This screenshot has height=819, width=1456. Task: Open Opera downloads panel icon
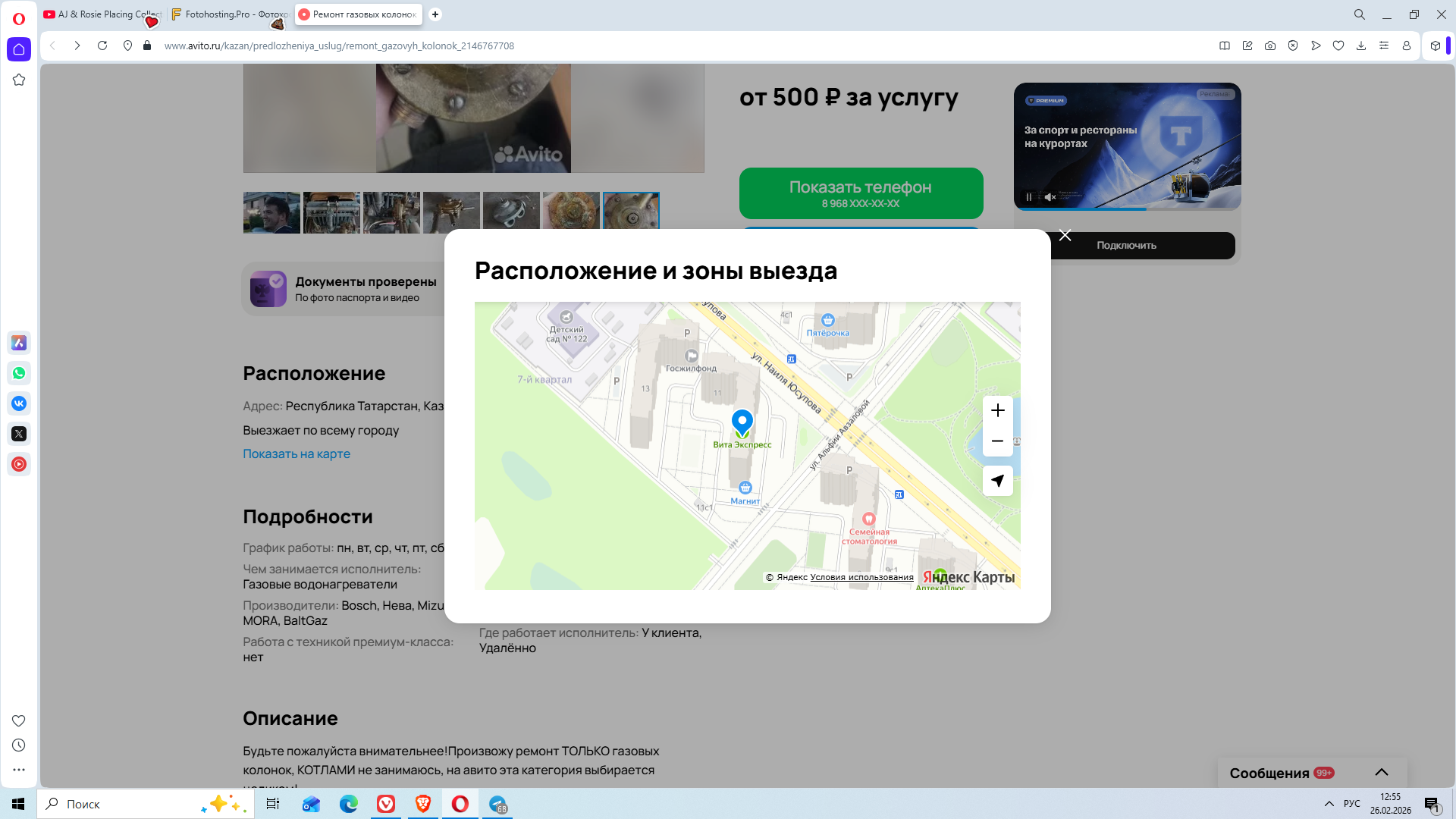pyautogui.click(x=1361, y=45)
